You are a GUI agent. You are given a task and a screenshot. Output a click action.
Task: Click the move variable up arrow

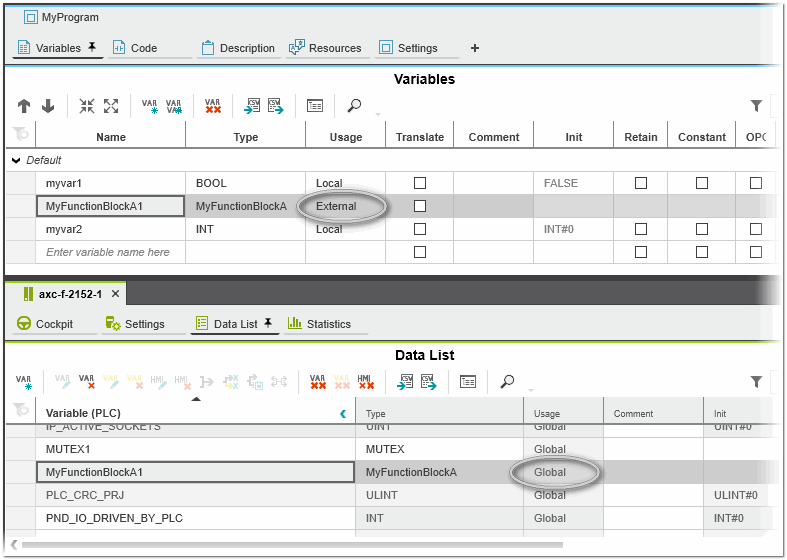[x=24, y=106]
